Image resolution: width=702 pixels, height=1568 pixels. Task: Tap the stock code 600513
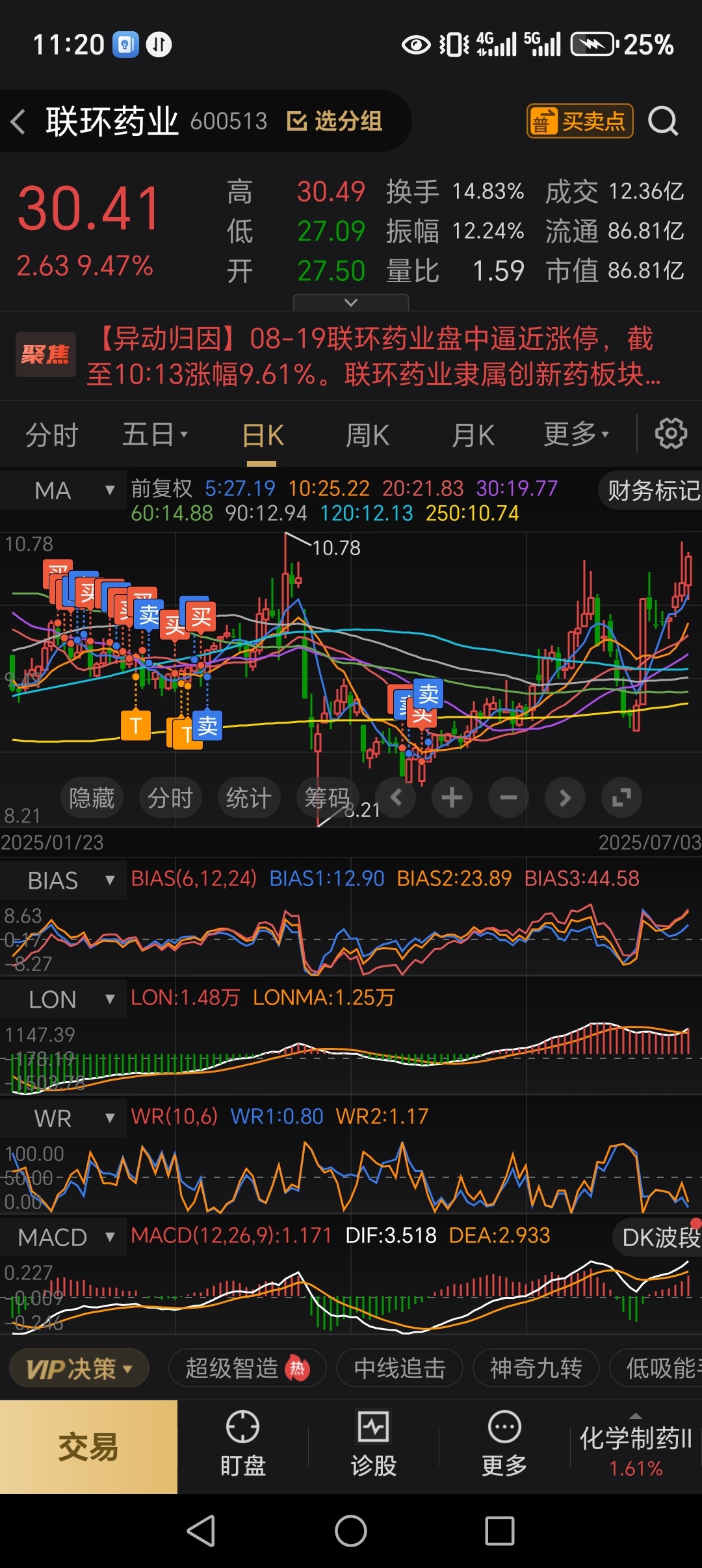click(x=229, y=122)
